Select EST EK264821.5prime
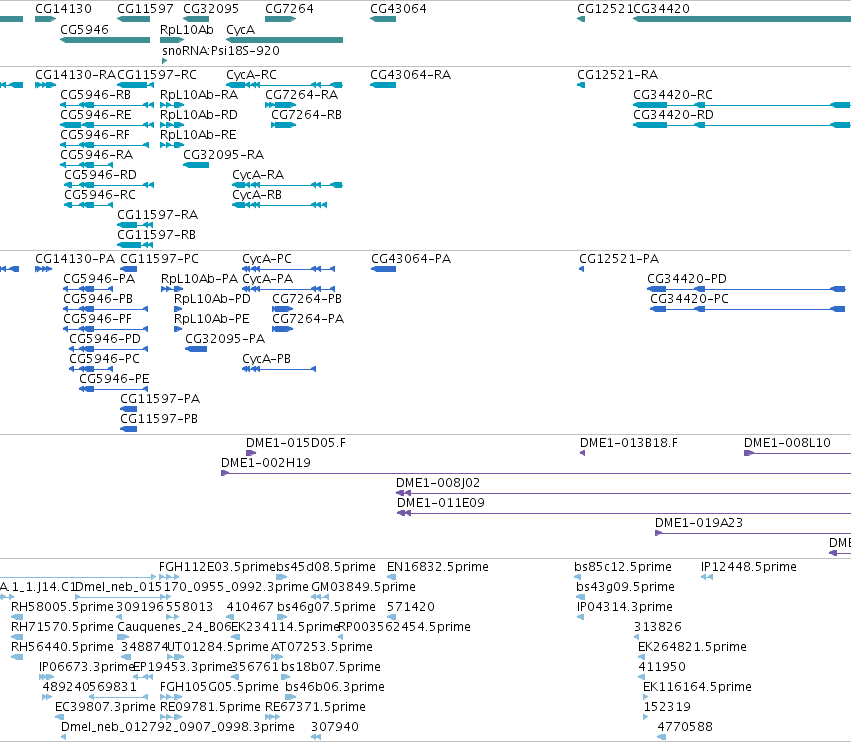 [x=693, y=647]
